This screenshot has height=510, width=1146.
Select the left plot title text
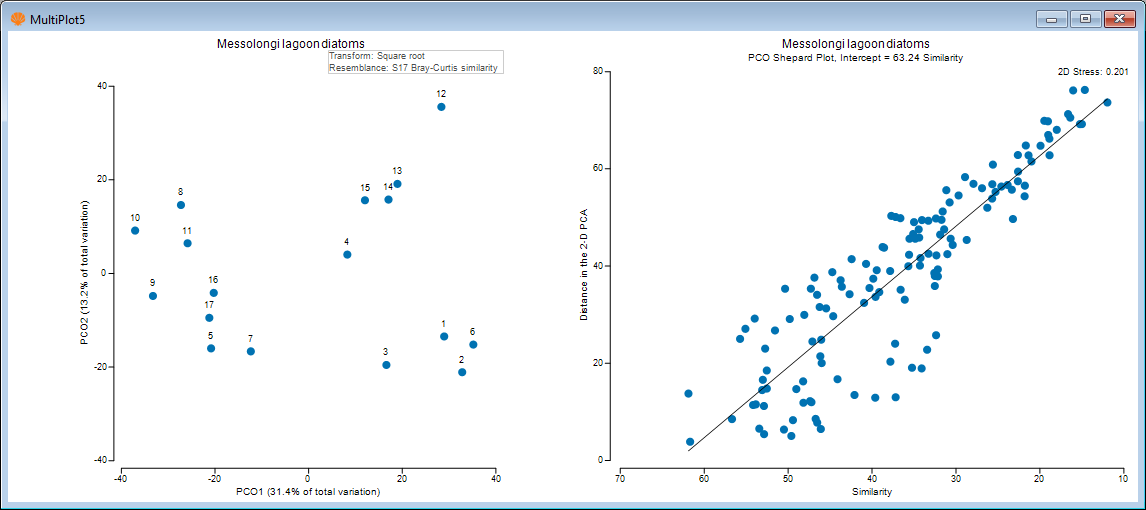[290, 44]
